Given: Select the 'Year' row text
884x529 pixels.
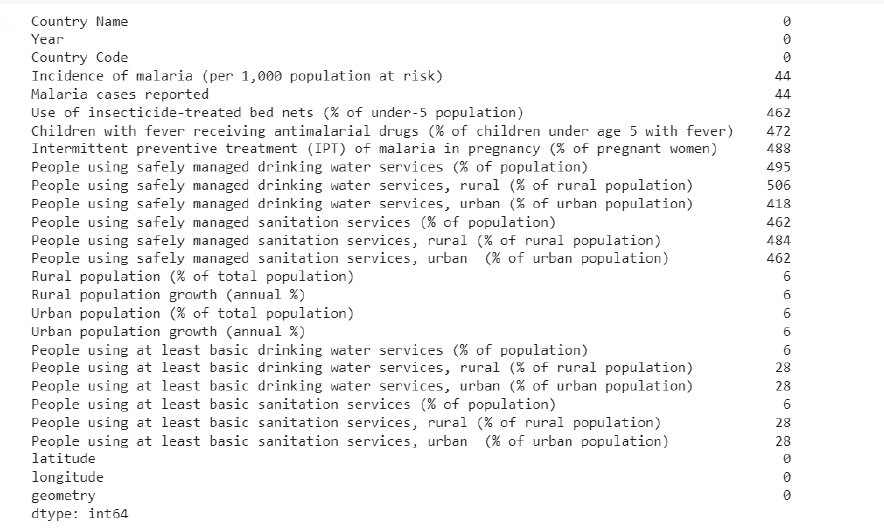Looking at the screenshot, I should pos(47,39).
